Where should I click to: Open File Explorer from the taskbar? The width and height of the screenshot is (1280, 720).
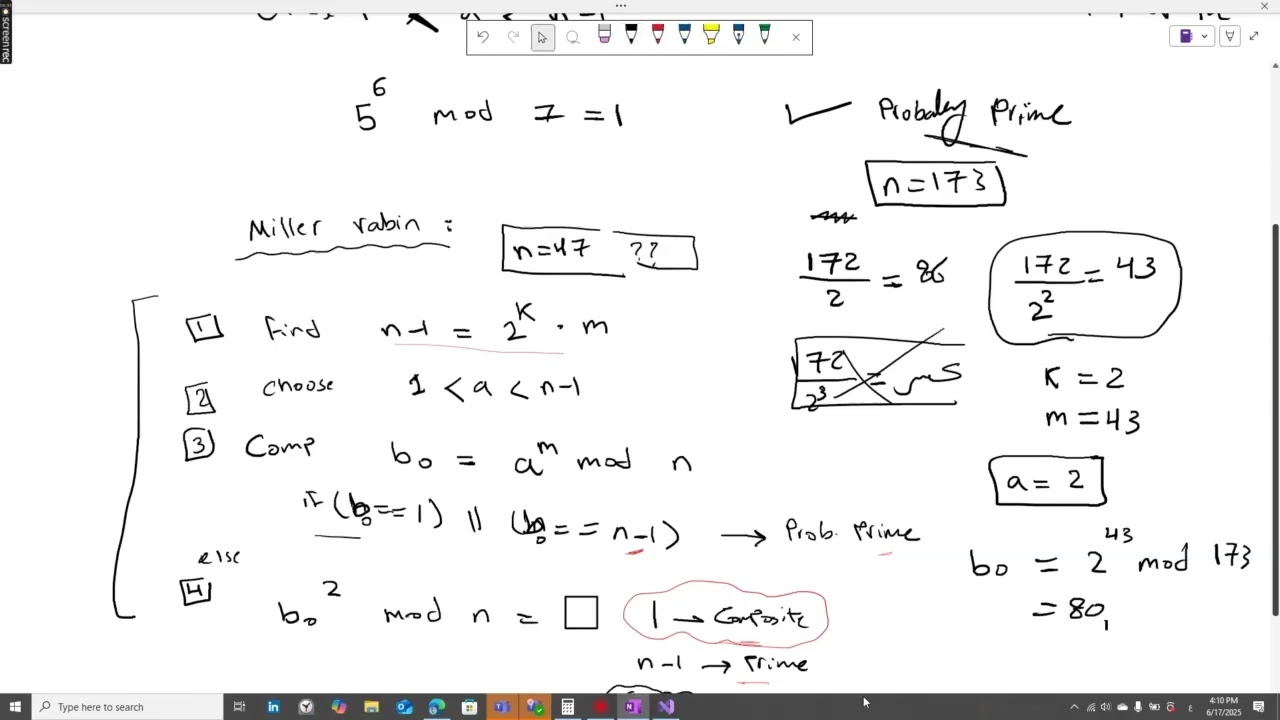click(371, 707)
